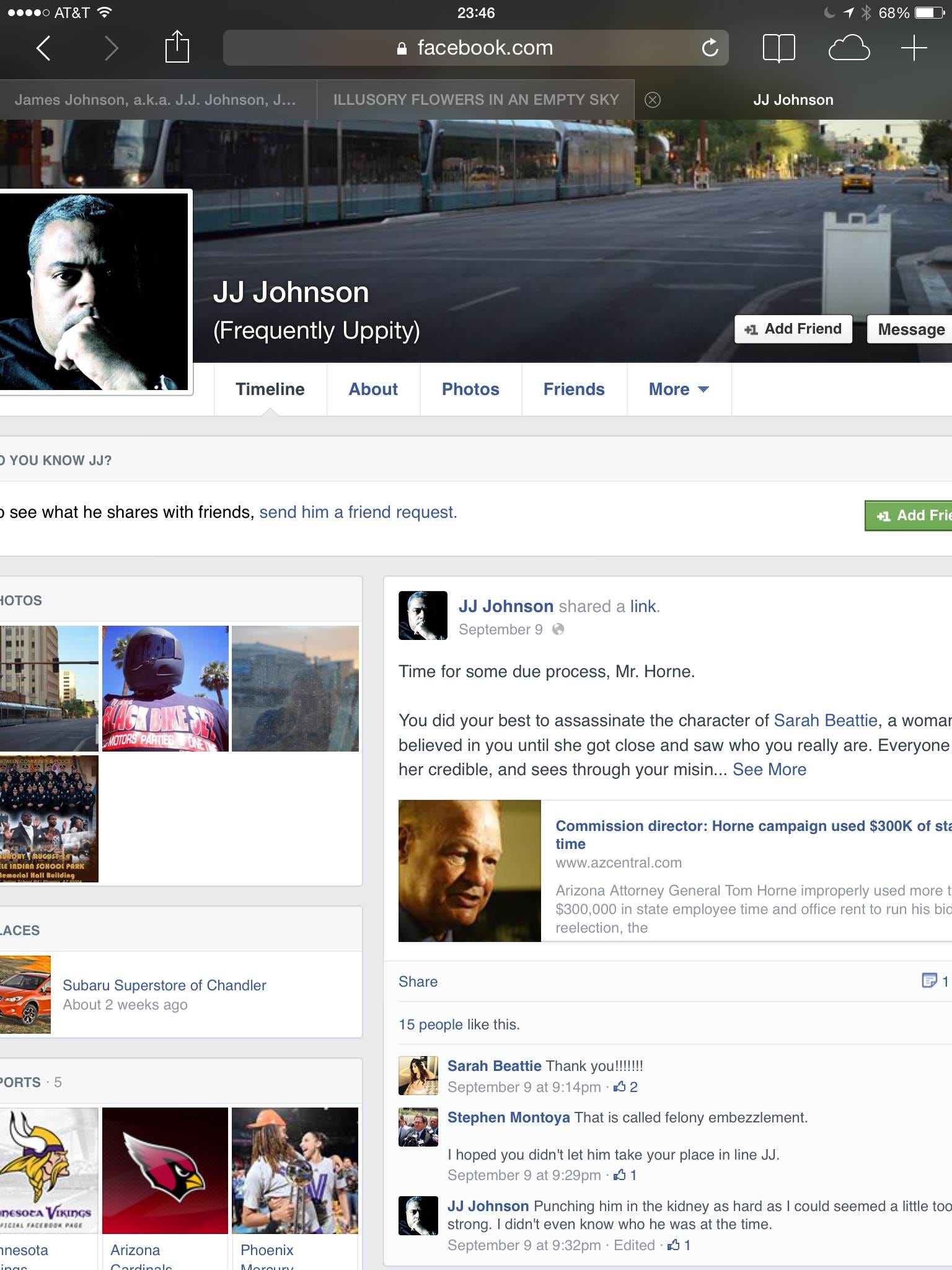Click Sarah Beattie's comment avatar
Image resolution: width=952 pixels, height=1270 pixels.
tap(418, 1076)
